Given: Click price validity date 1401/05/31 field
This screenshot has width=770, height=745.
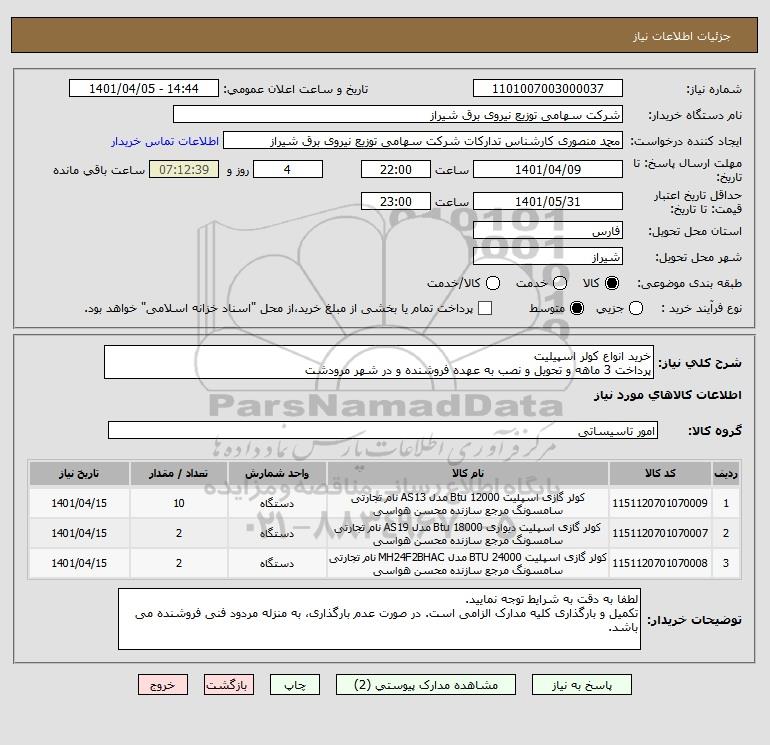Looking at the screenshot, I should click(548, 201).
